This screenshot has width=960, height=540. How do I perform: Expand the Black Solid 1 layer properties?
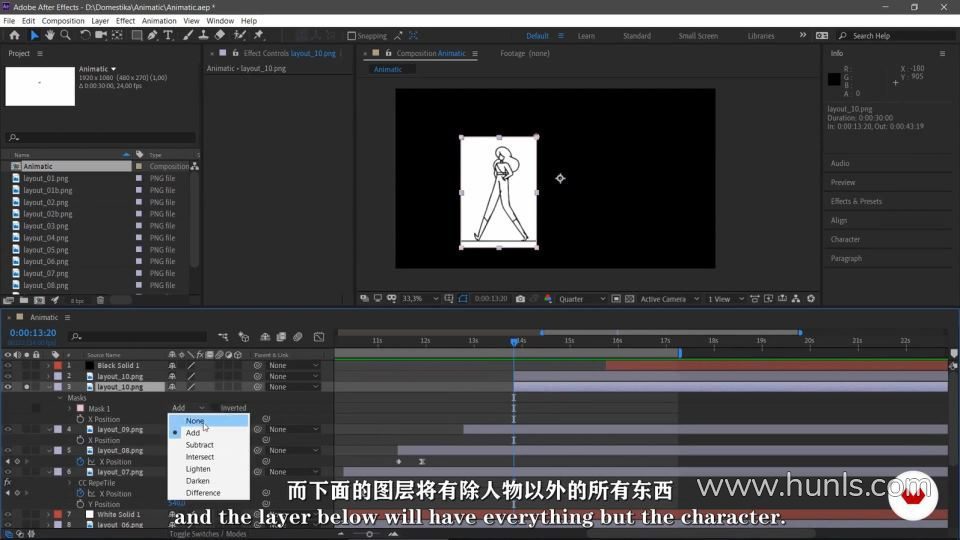(48, 366)
